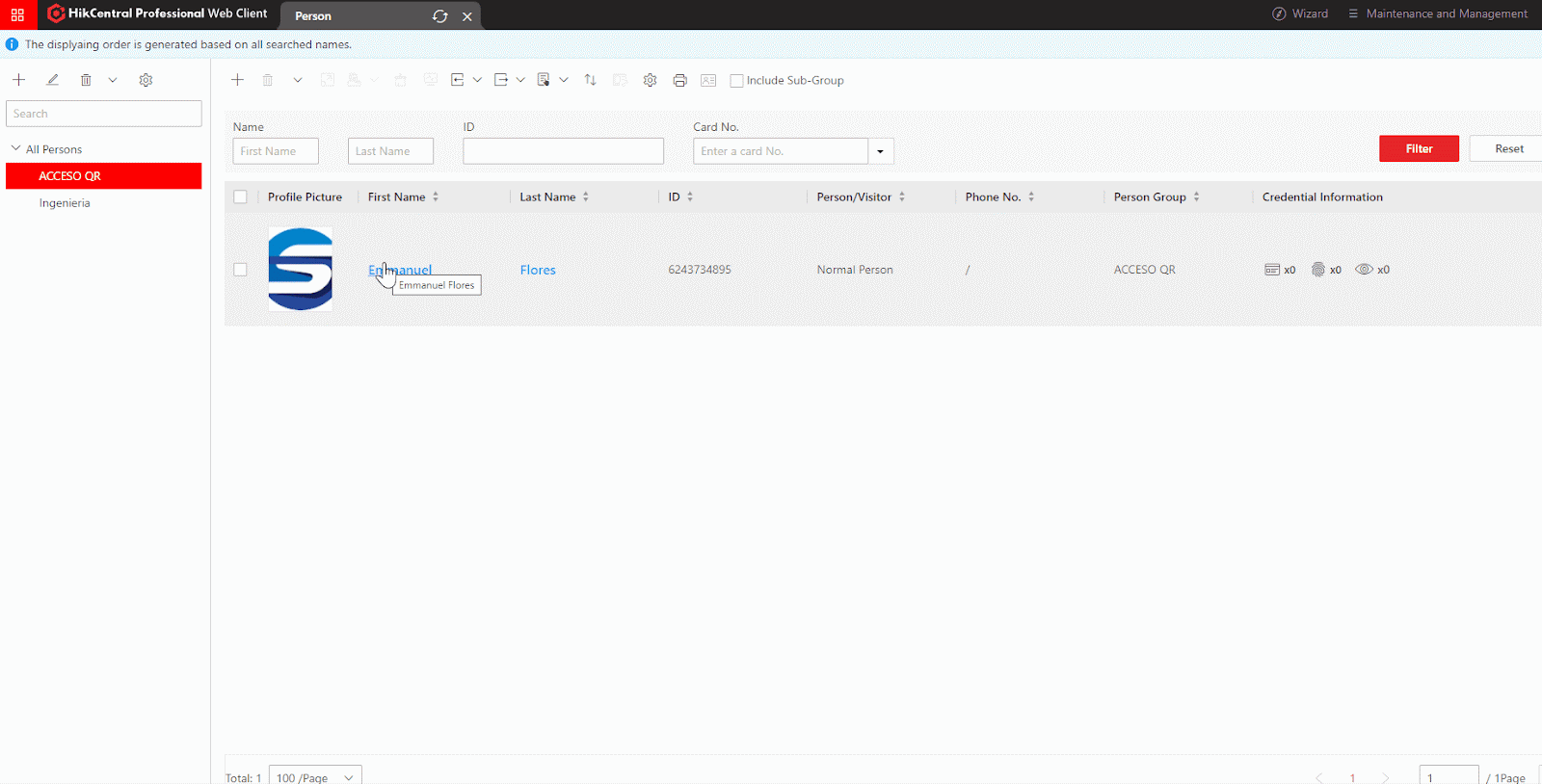The height and width of the screenshot is (784, 1542).
Task: Open the person list settings gear
Action: point(650,80)
